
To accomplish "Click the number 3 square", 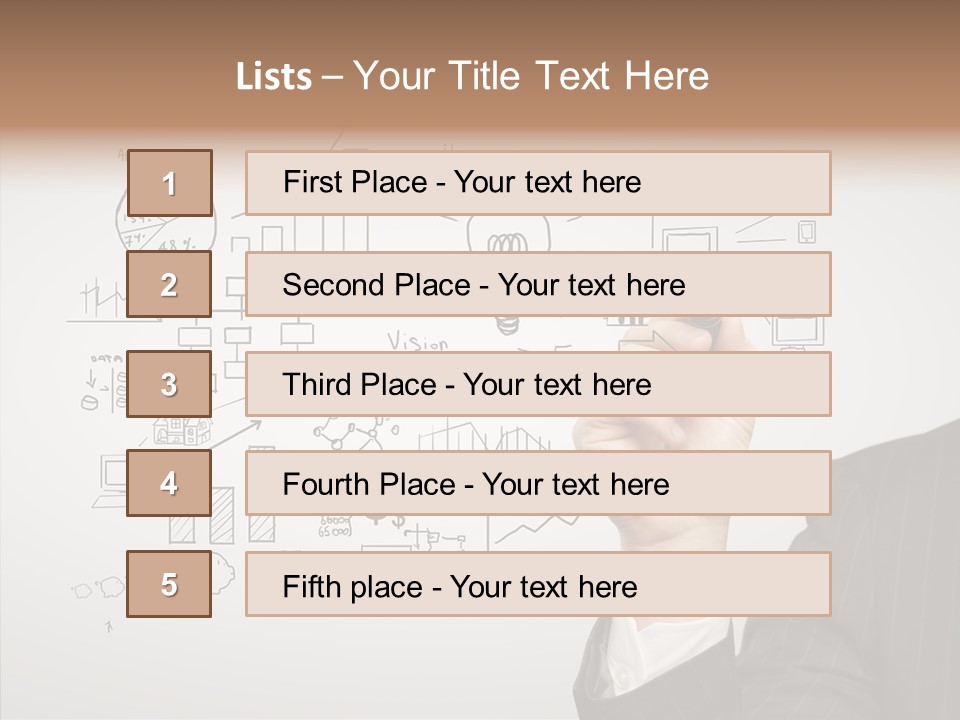I will [x=169, y=384].
